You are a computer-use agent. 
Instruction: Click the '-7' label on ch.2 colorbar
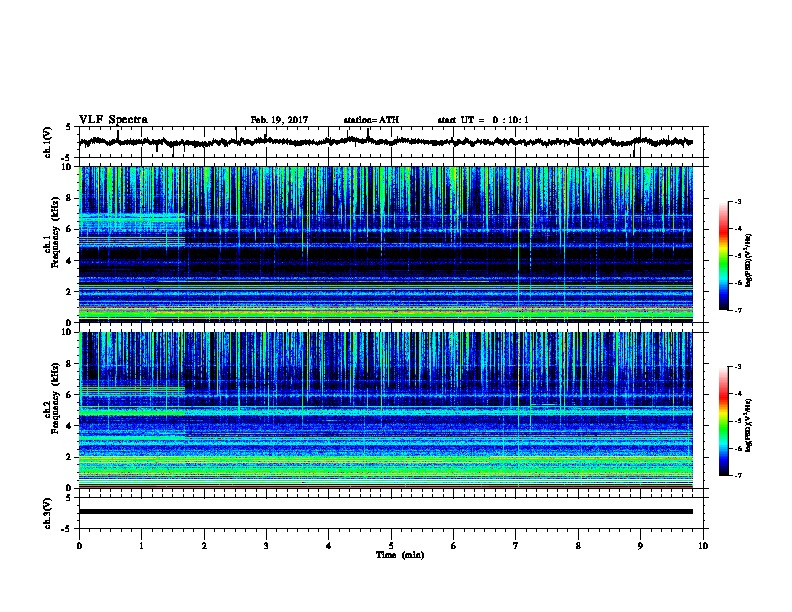point(737,475)
